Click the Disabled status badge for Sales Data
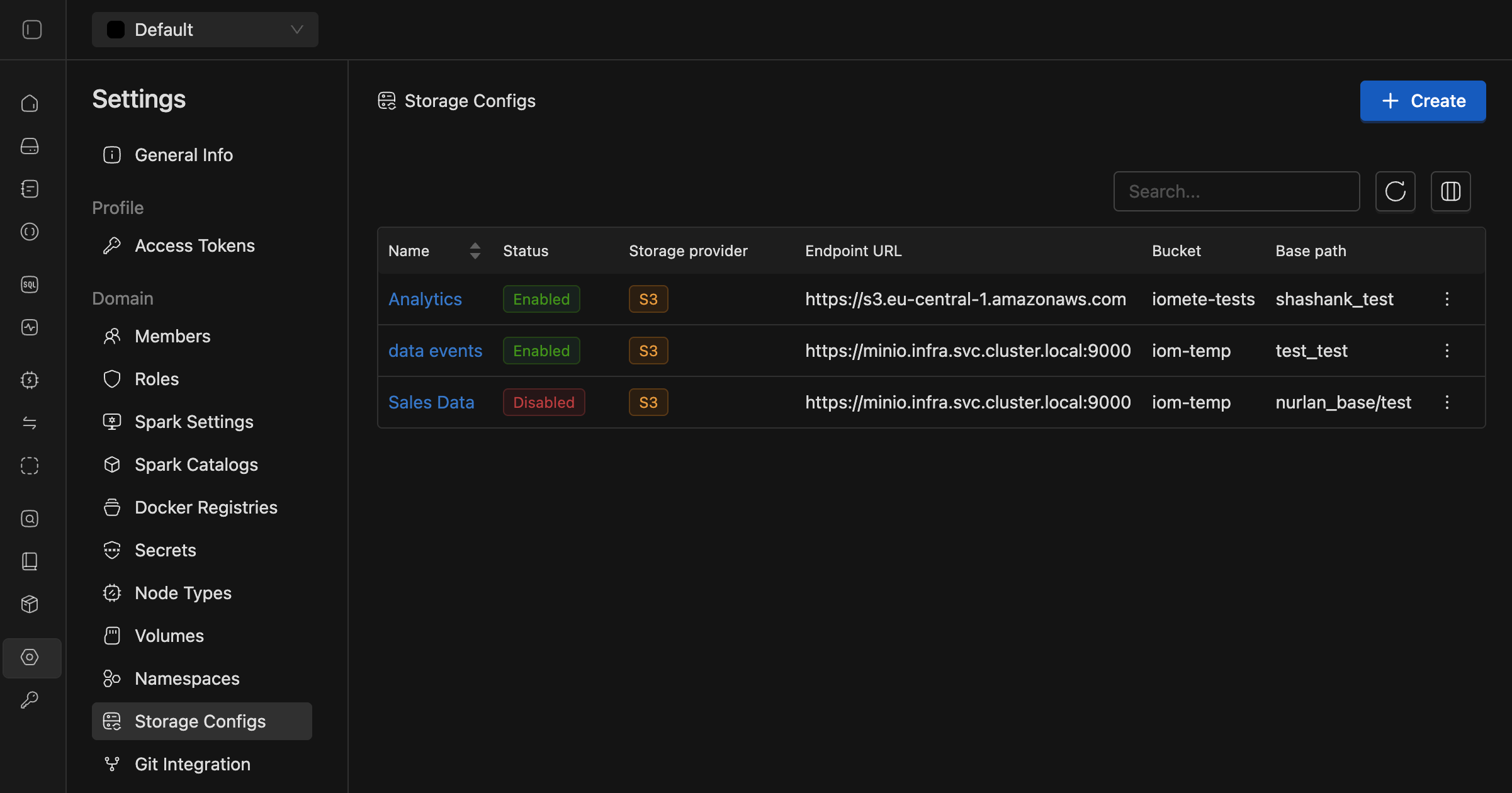Image resolution: width=1512 pixels, height=793 pixels. [544, 402]
